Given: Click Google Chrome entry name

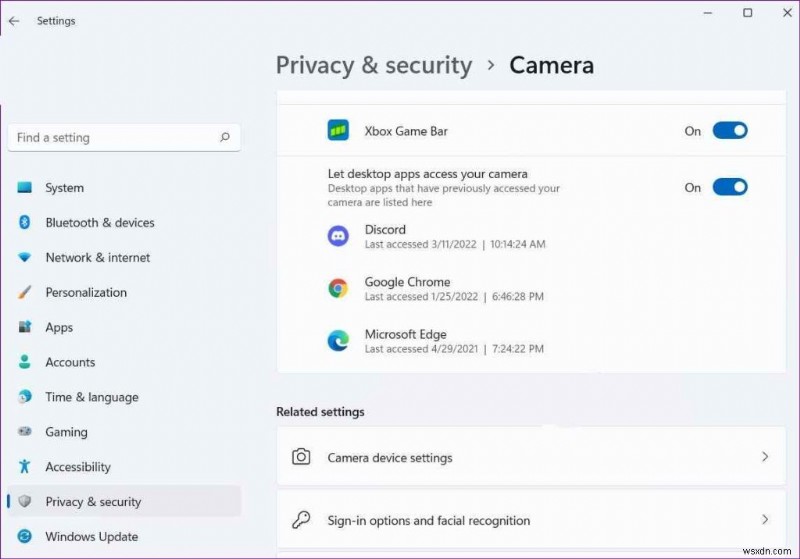Looking at the screenshot, I should tap(407, 282).
